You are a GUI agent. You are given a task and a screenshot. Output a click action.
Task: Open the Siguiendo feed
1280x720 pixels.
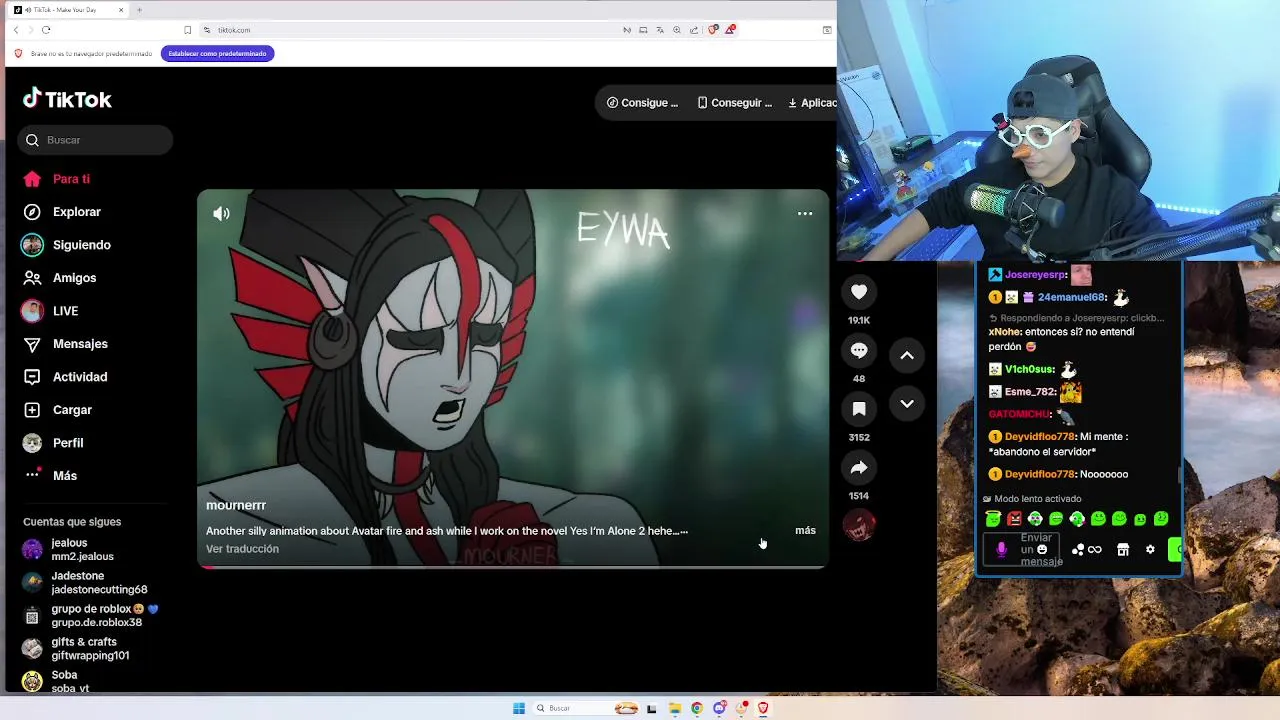[67, 245]
